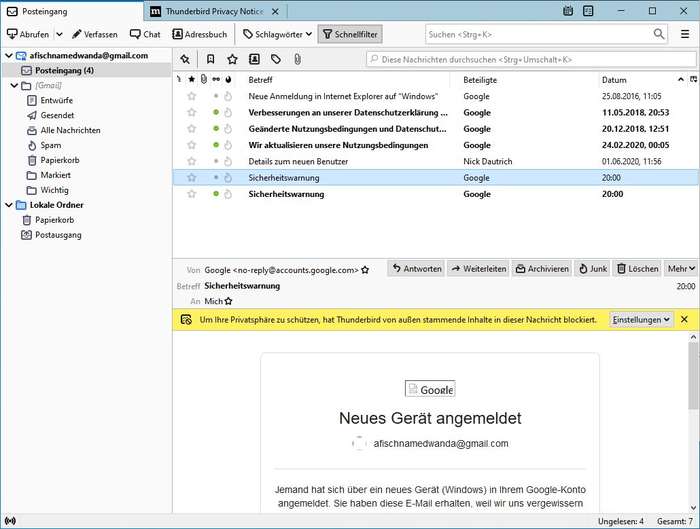Open the column picker icon
The height and width of the screenshot is (529, 700).
pos(693,79)
